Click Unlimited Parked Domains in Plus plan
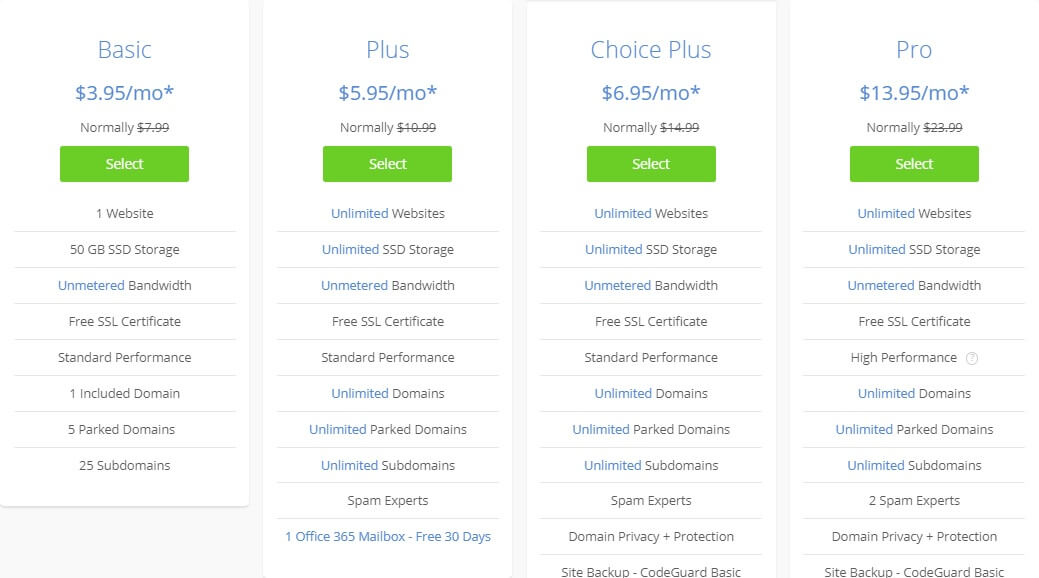 [x=388, y=429]
